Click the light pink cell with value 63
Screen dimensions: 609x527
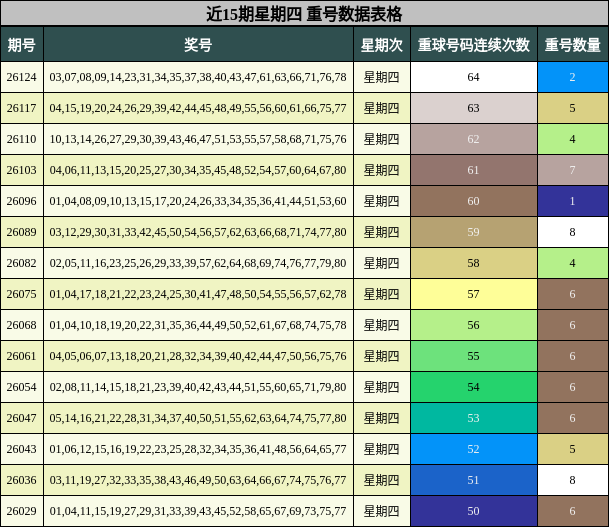pos(474,108)
